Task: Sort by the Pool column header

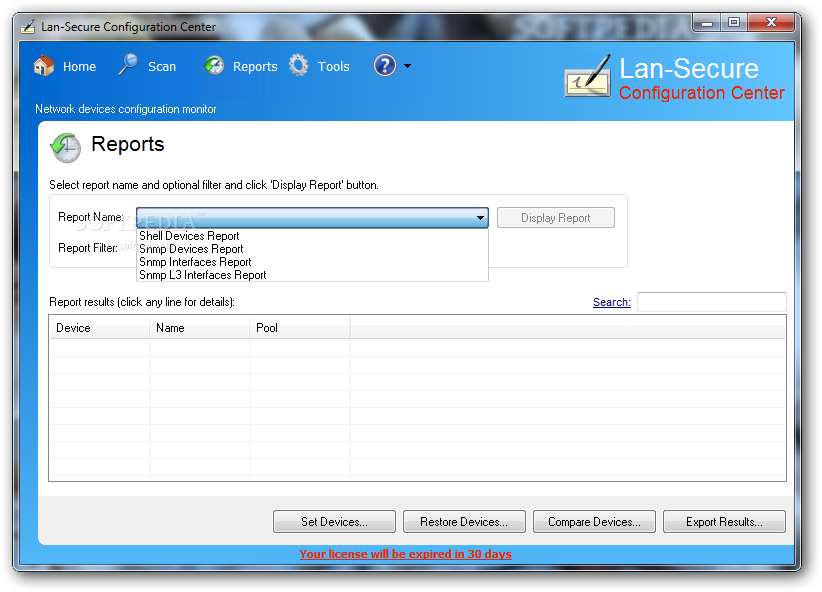Action: (300, 328)
